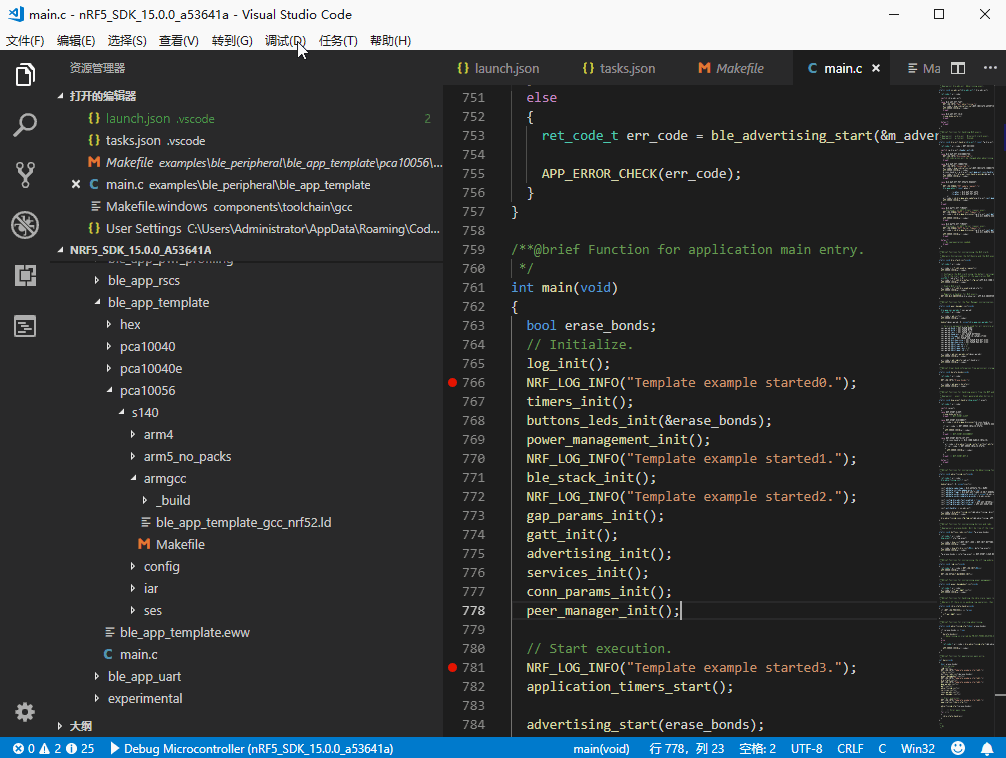Viewport: 1006px width, 758px height.
Task: Collapse the open editors section
Action: (x=60, y=96)
